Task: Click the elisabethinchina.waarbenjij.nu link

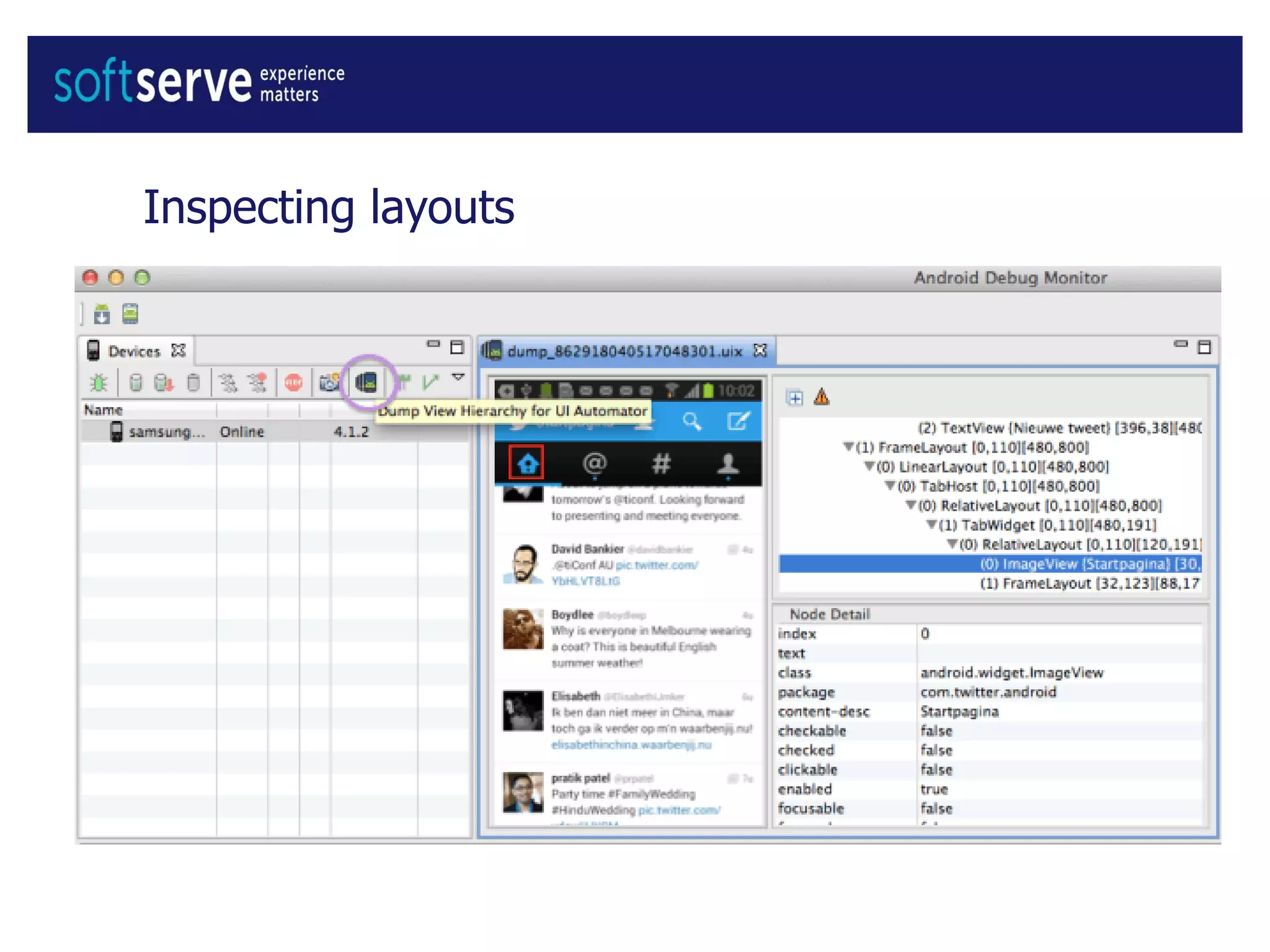Action: click(631, 744)
